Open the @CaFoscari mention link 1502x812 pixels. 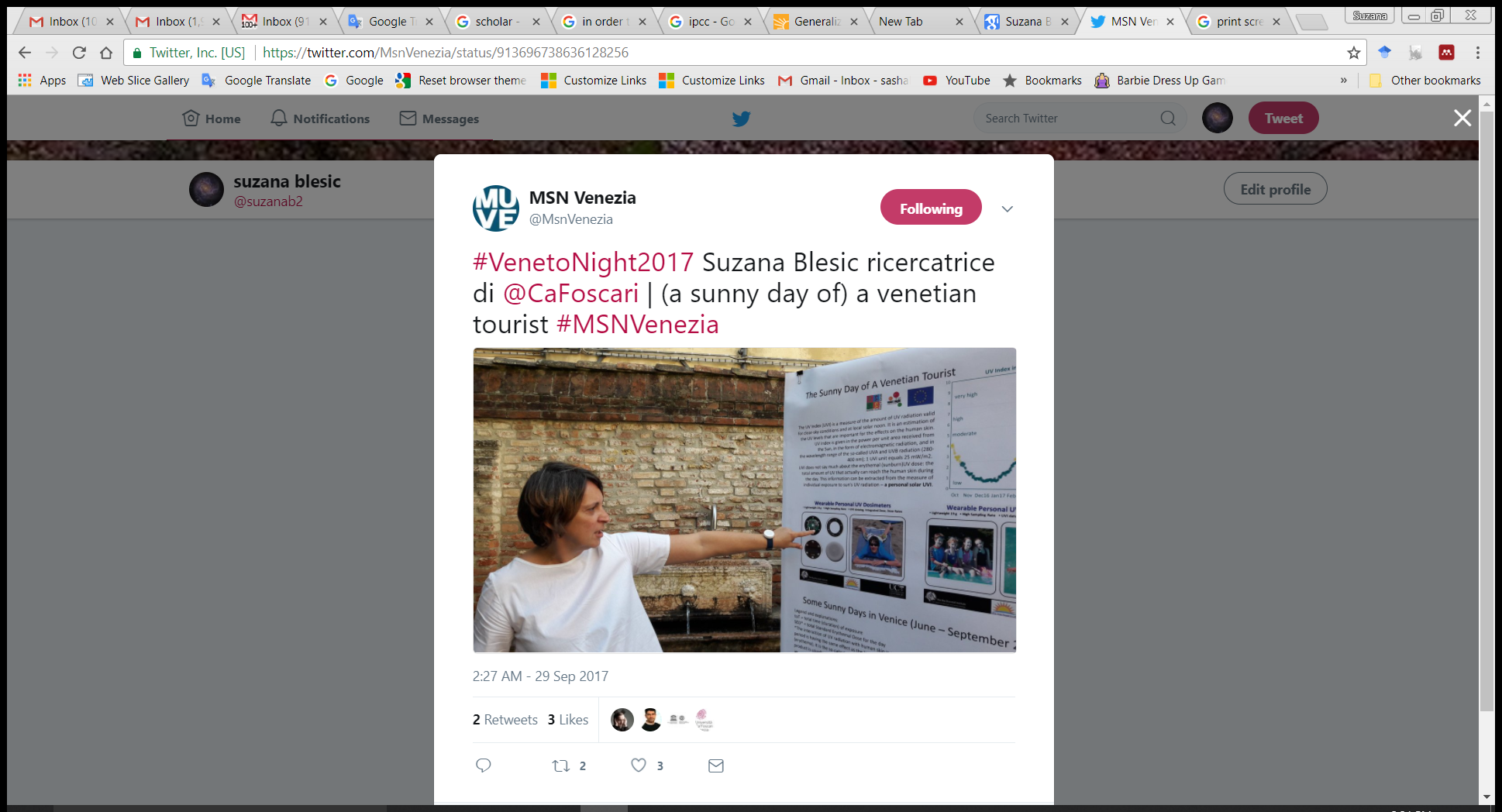pyautogui.click(x=570, y=294)
